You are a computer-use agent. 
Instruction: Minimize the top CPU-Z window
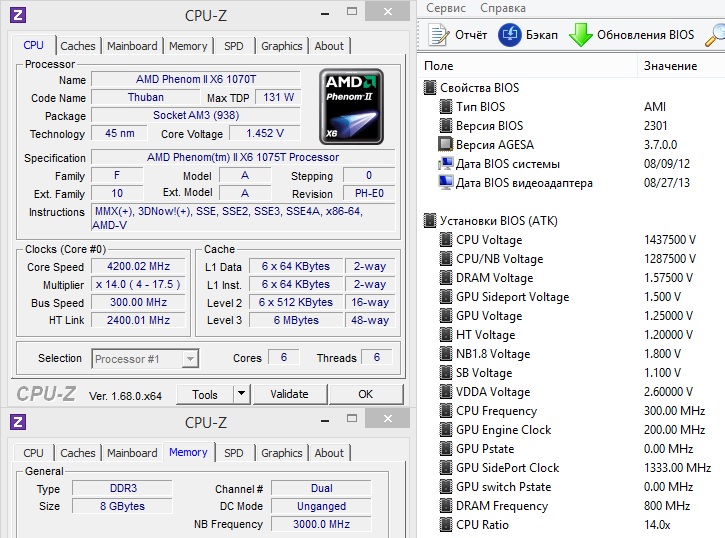[325, 14]
